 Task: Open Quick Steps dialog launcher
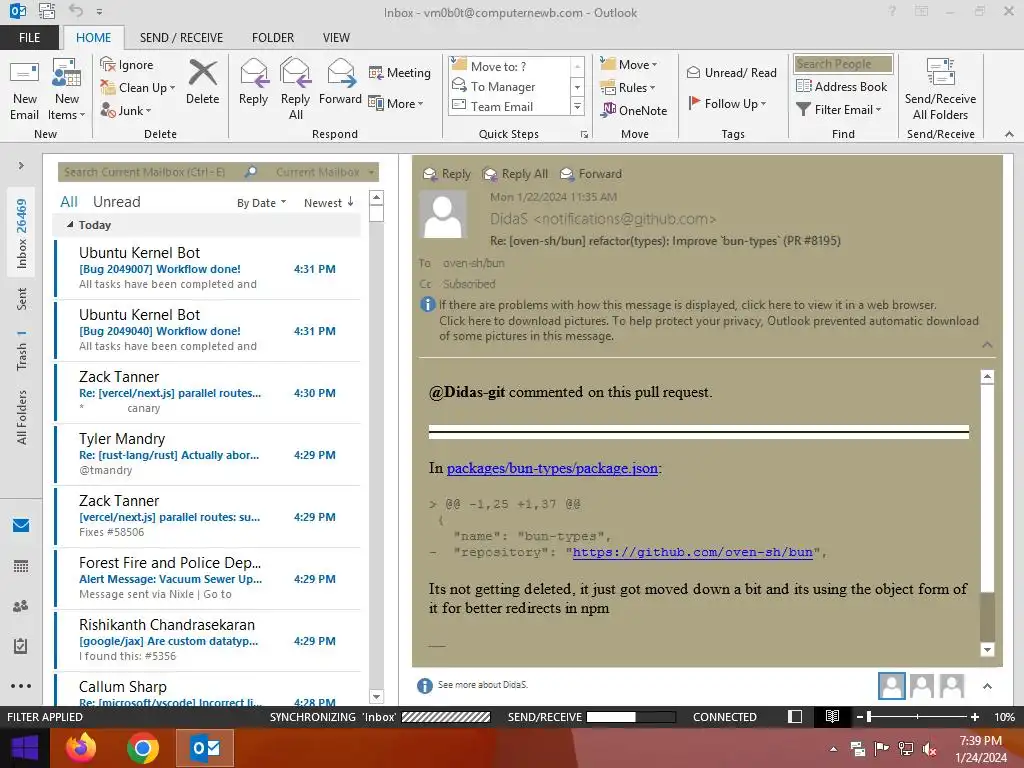[584, 135]
